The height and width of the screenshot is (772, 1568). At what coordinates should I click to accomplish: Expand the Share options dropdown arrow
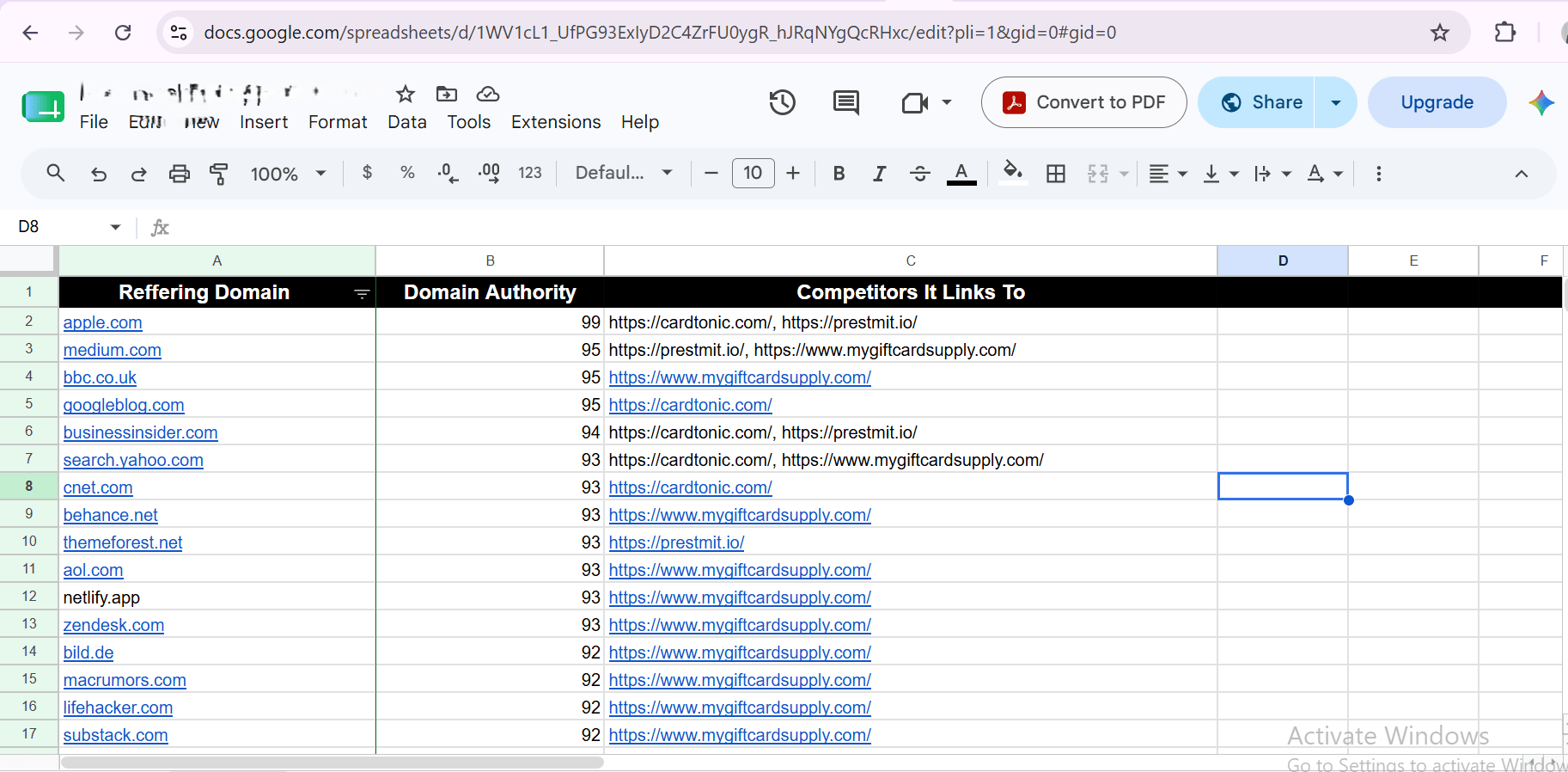click(1336, 102)
